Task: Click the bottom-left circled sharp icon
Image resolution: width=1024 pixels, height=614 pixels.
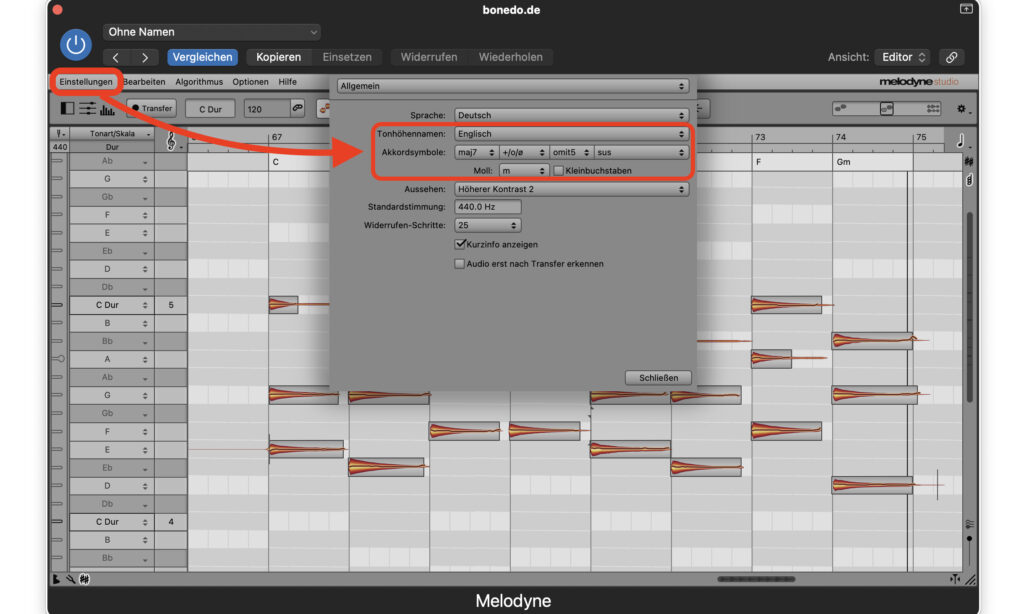Action: [84, 579]
